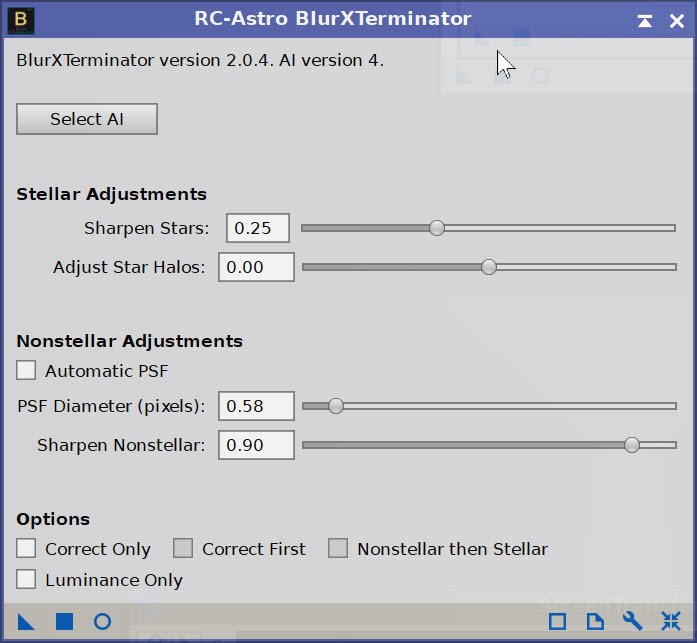Click the Sharpen Stars value field
This screenshot has height=643, width=697.
(258, 228)
